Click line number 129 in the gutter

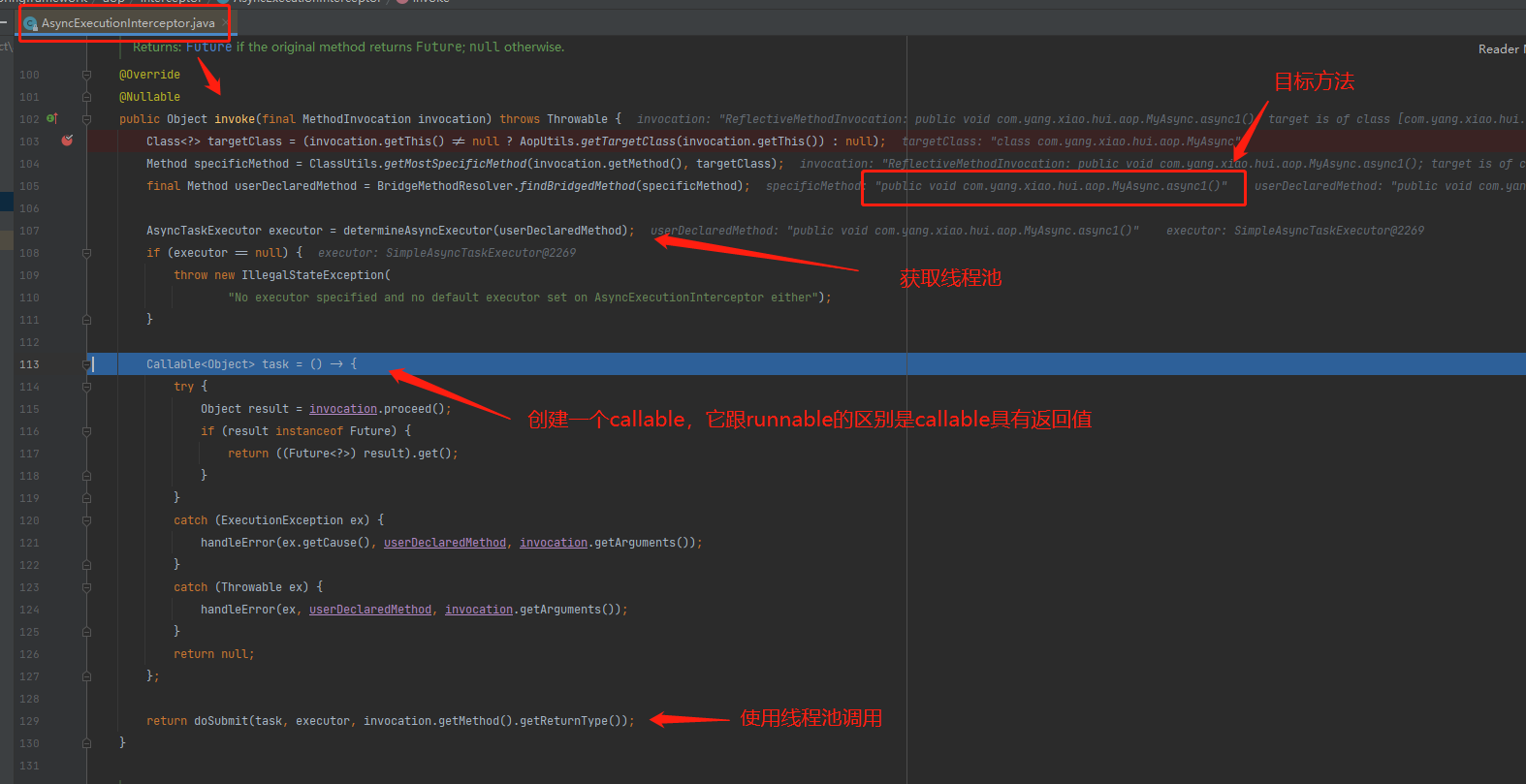point(29,721)
